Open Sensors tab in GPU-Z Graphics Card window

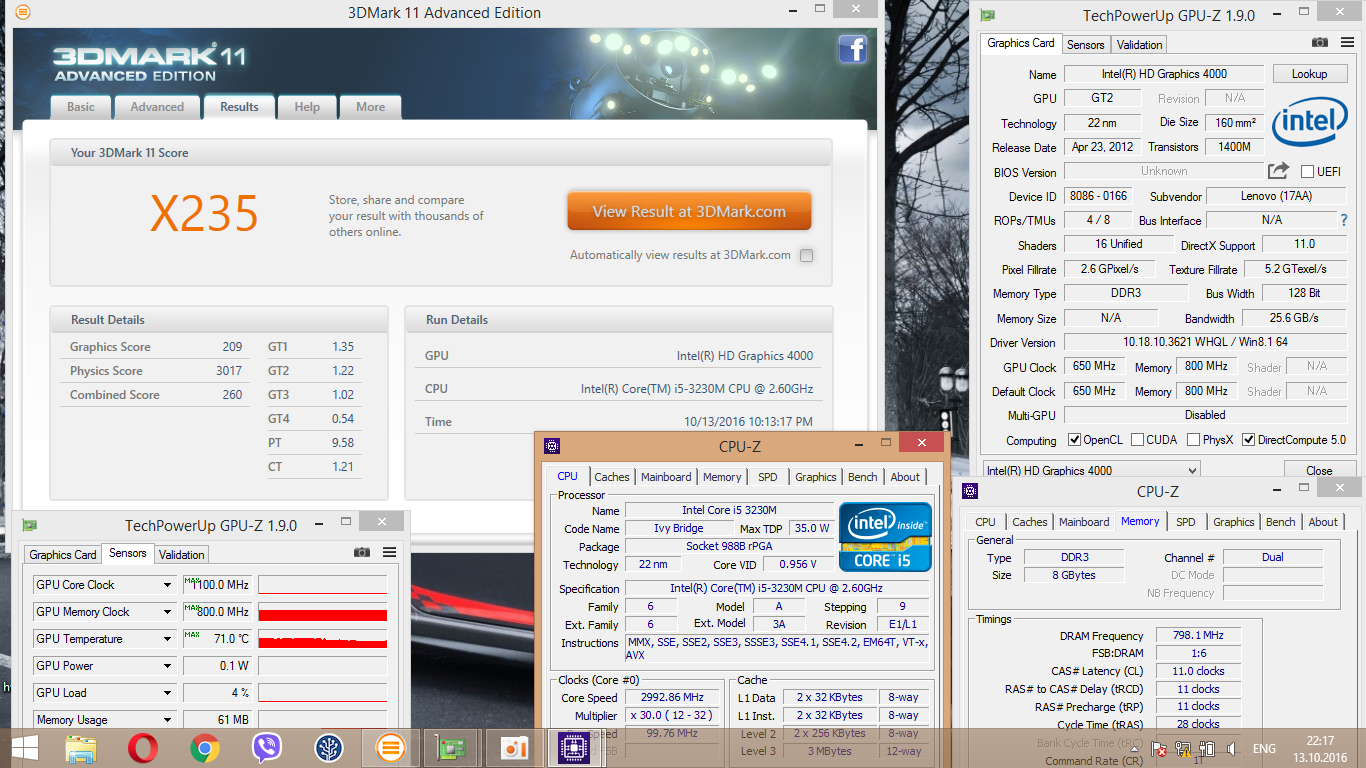coord(1086,44)
